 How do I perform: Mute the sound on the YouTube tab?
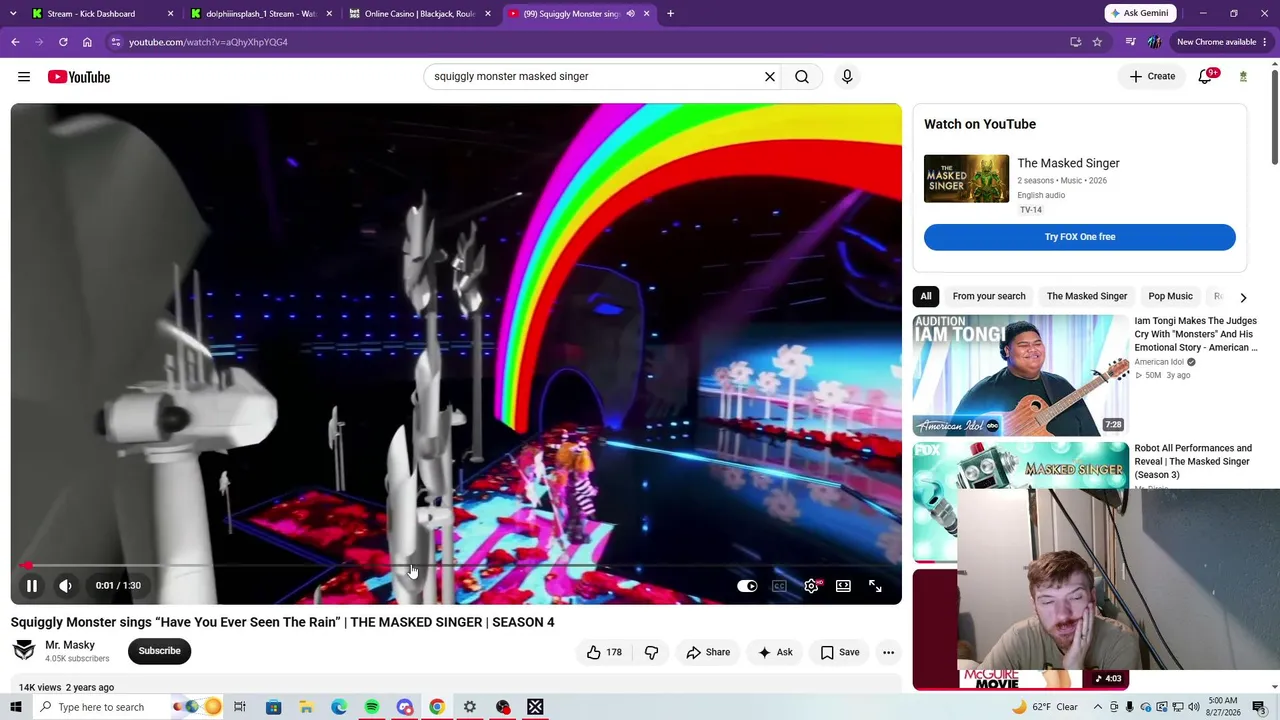point(631,14)
